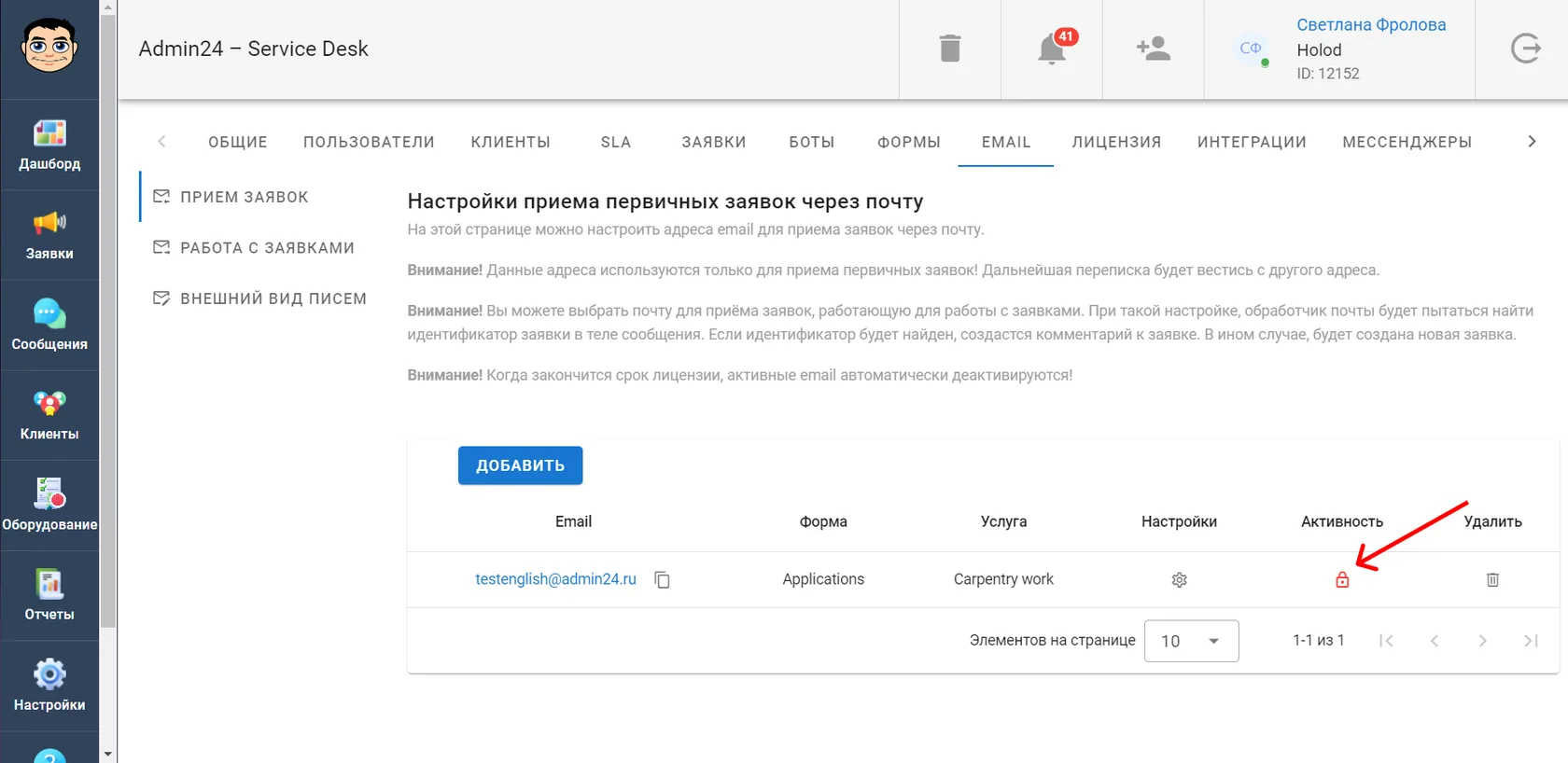The width and height of the screenshot is (1568, 763).
Task: Click the sidebar scroll down arrow
Action: 108,754
